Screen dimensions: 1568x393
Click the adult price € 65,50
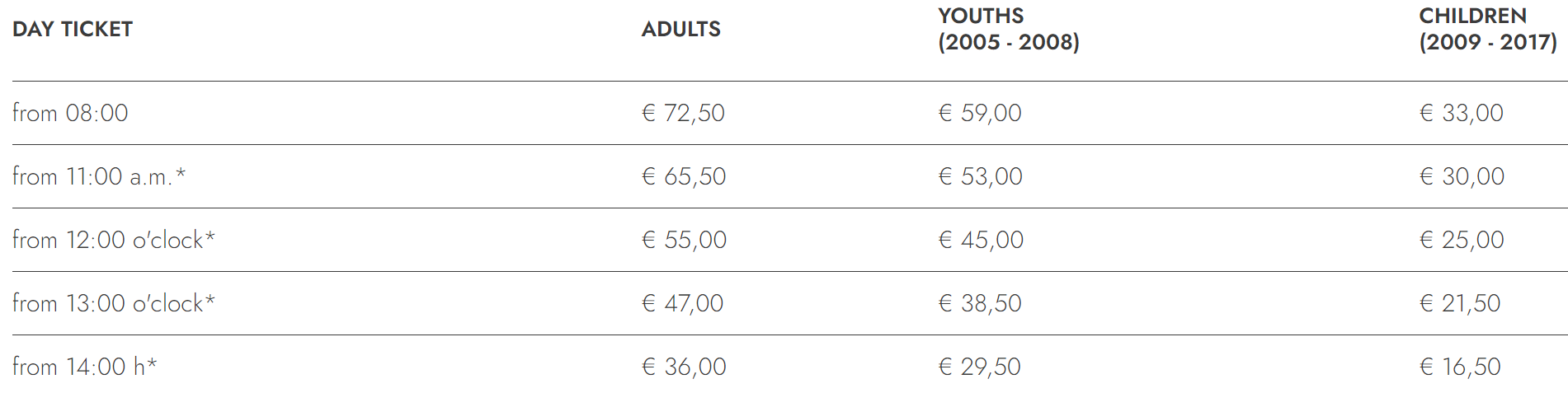[684, 176]
